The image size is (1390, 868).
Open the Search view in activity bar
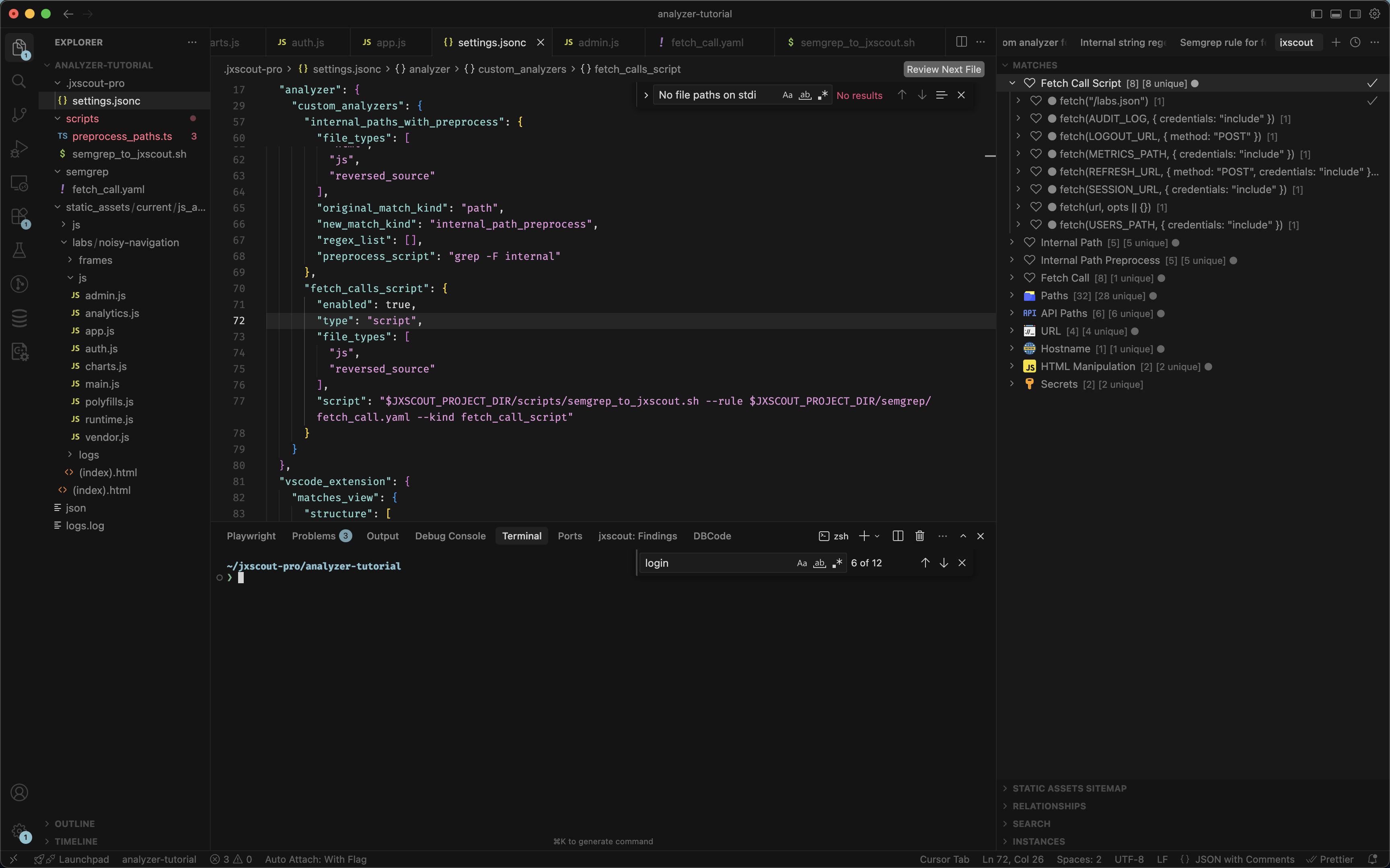(x=19, y=81)
